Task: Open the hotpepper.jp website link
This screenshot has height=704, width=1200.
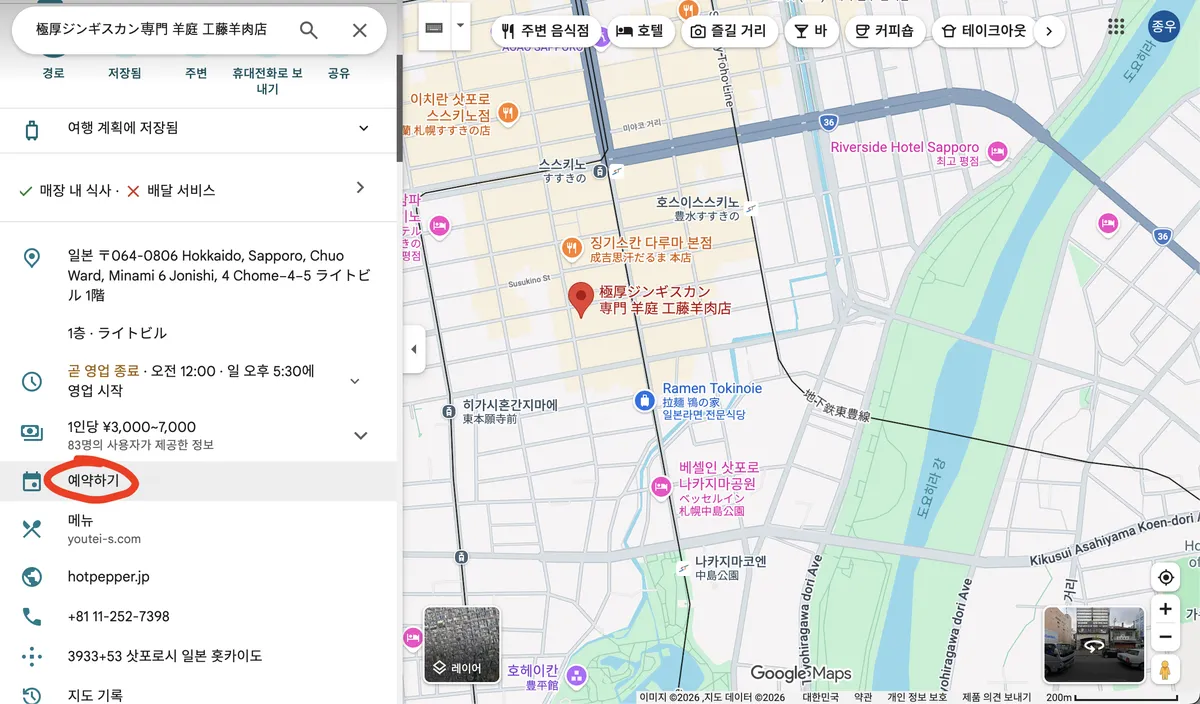Action: tap(108, 577)
